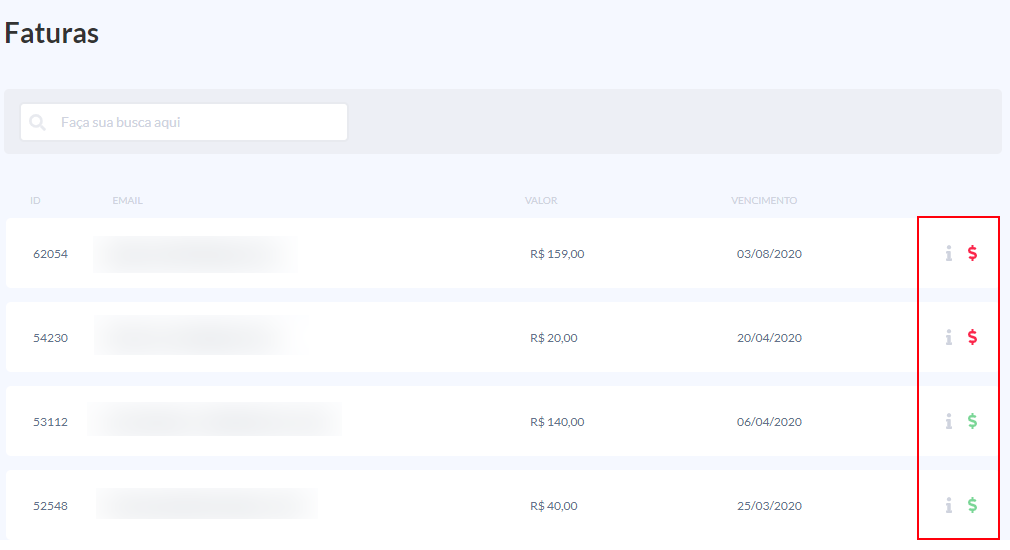Click green dollar icon for invoice 53112

pyautogui.click(x=972, y=422)
